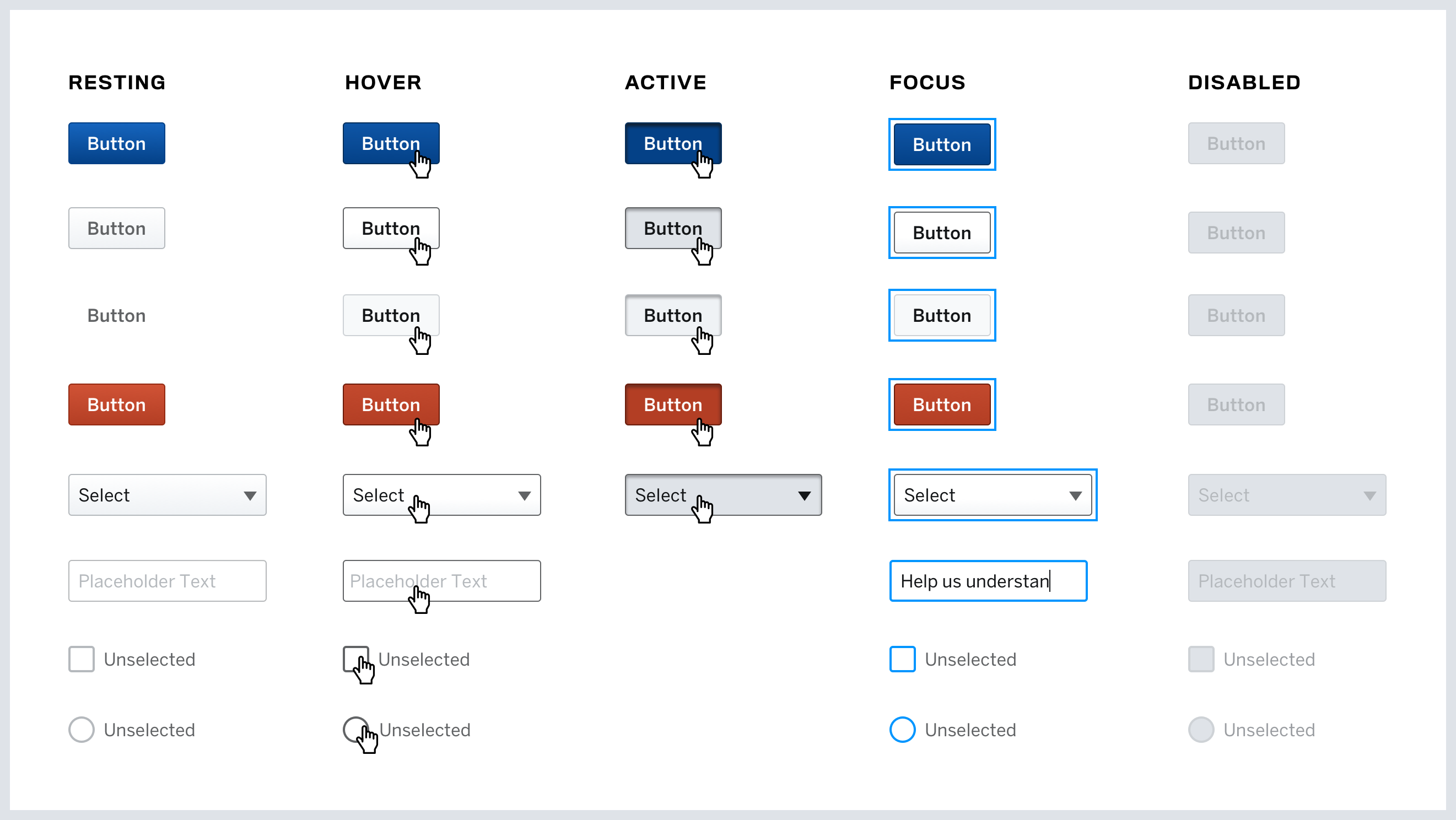
Task: Click the focused red Button with outline
Action: click(x=942, y=404)
